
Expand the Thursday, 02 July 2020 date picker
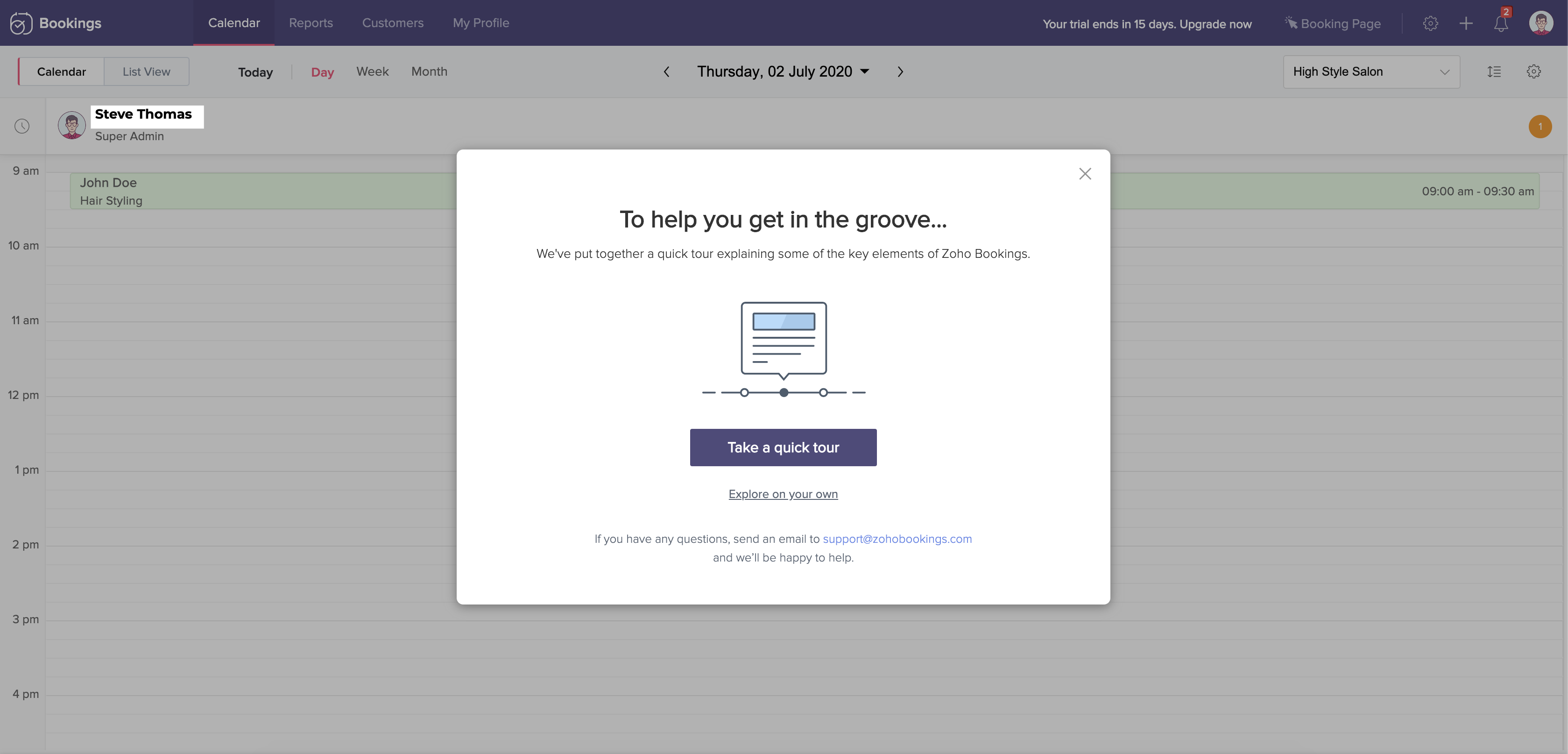pos(783,72)
